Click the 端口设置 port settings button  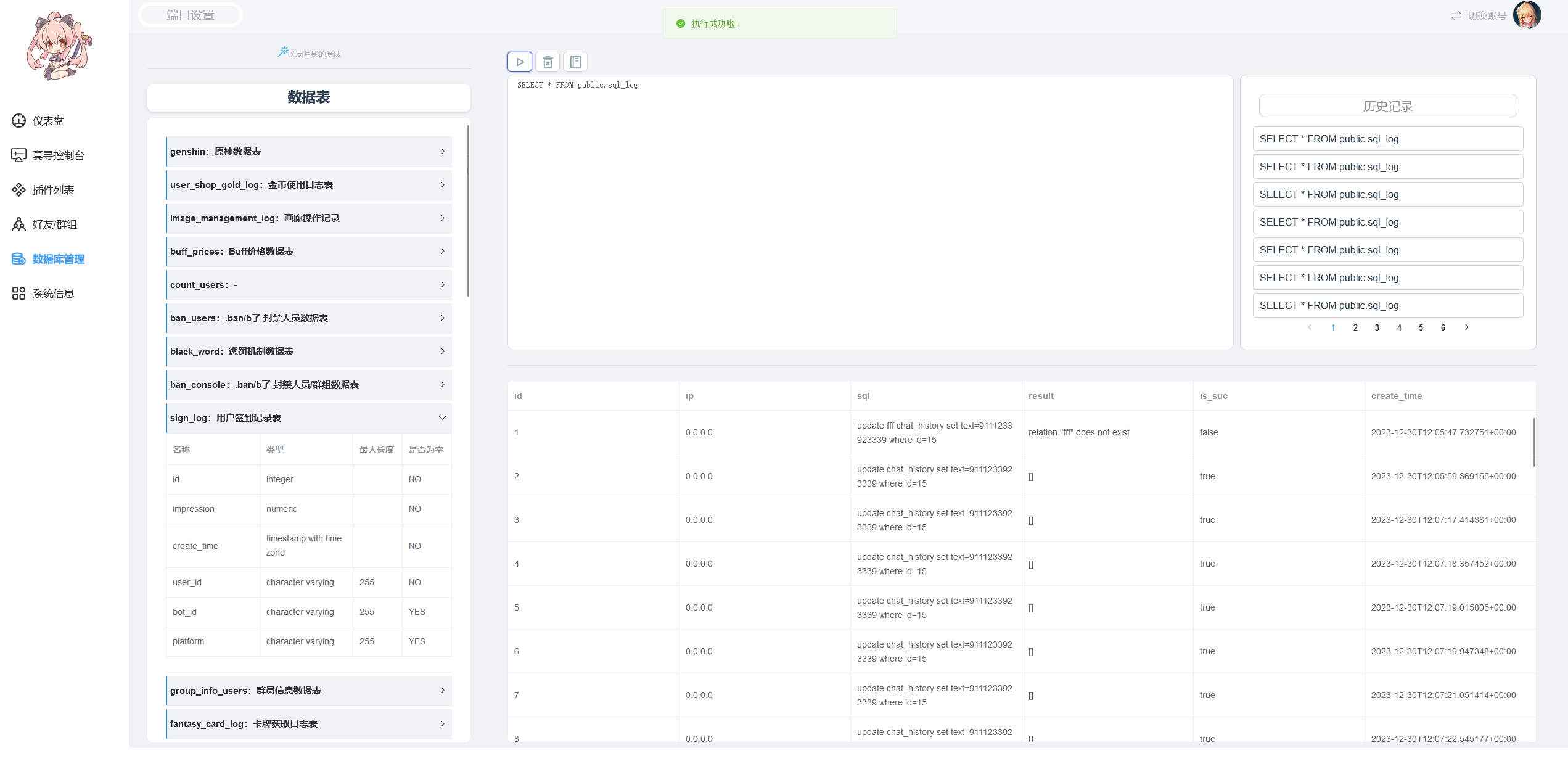tap(191, 15)
